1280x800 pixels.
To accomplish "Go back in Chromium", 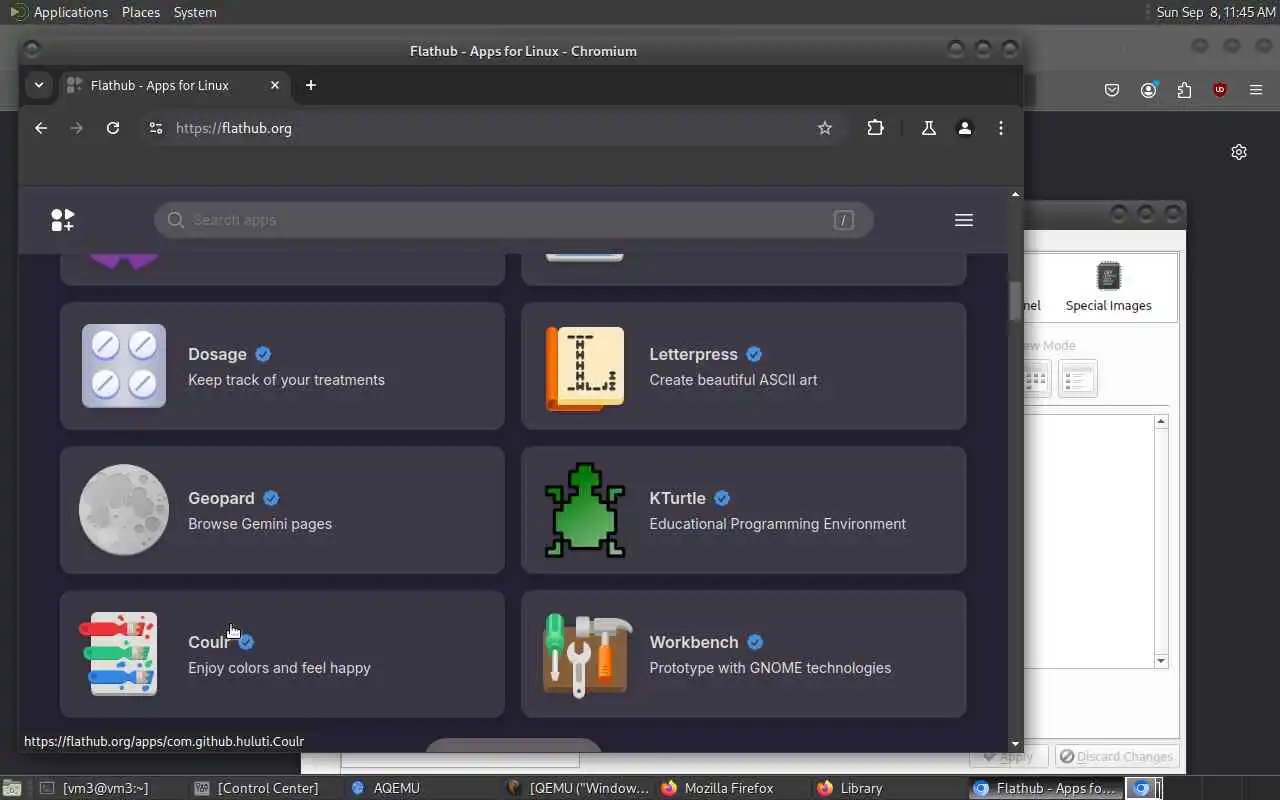I will pyautogui.click(x=41, y=128).
